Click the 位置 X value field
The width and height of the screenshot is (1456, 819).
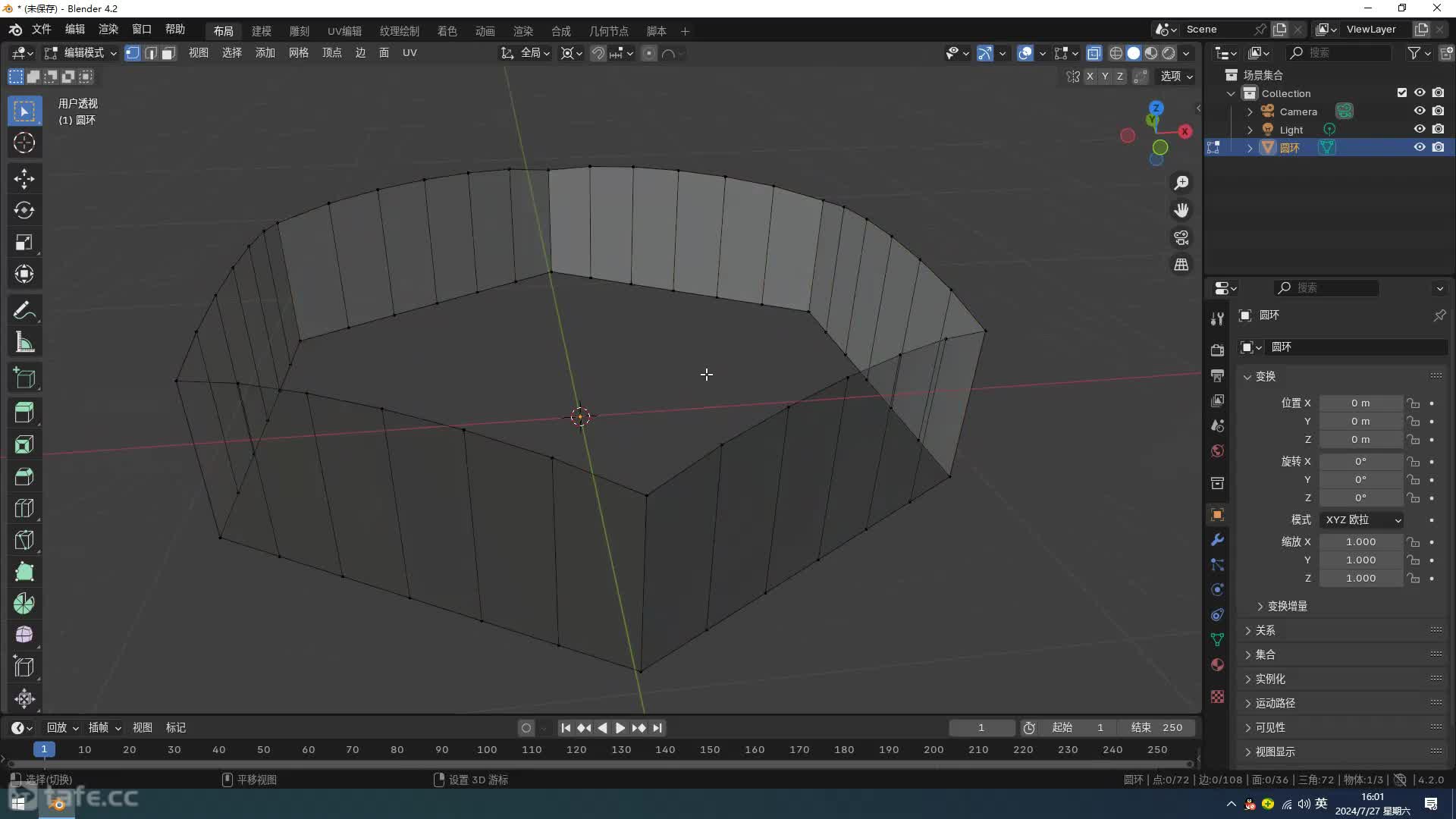1360,403
